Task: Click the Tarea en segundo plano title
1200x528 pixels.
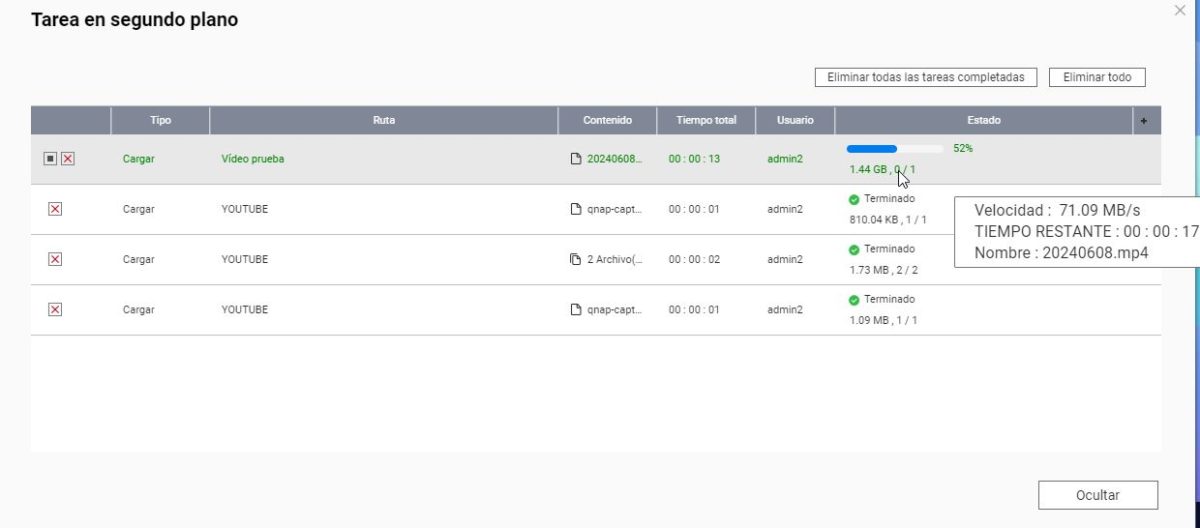Action: coord(135,19)
